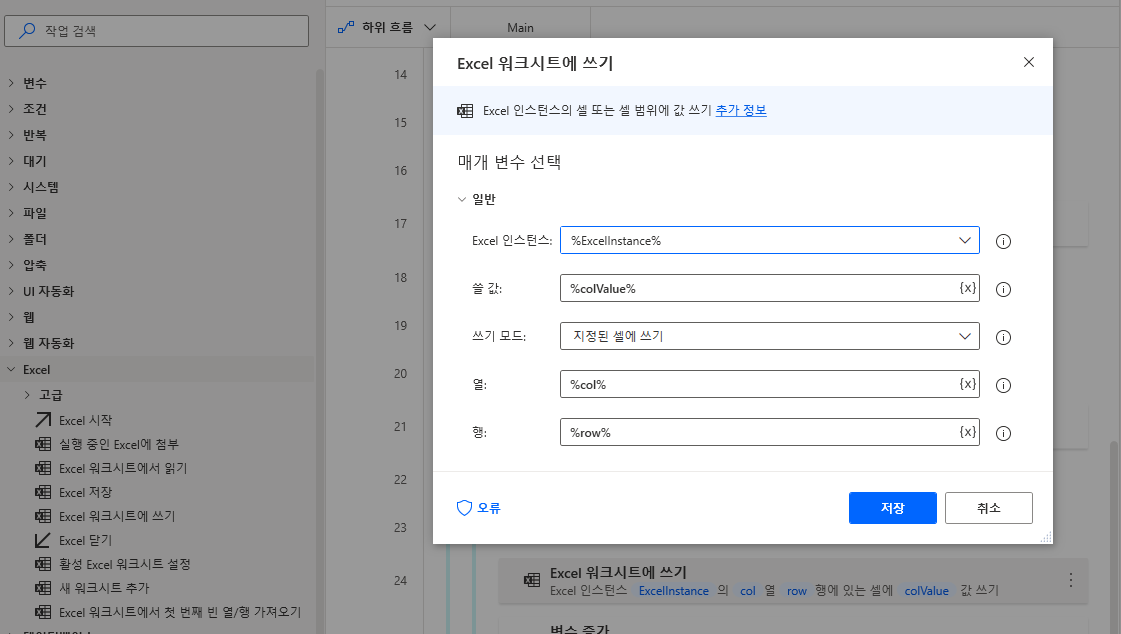Click the Excel 닫기 arrow icon

(x=43, y=540)
